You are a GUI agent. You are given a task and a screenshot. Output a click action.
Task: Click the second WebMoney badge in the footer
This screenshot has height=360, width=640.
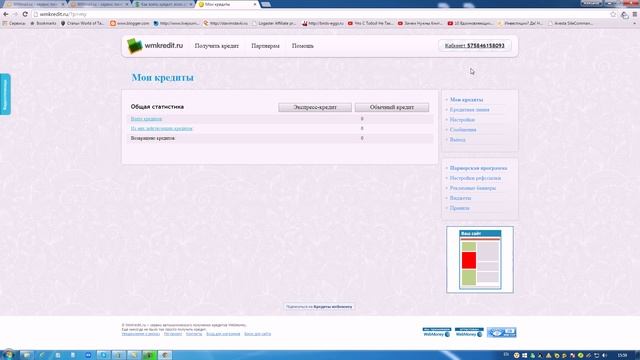(x=469, y=332)
